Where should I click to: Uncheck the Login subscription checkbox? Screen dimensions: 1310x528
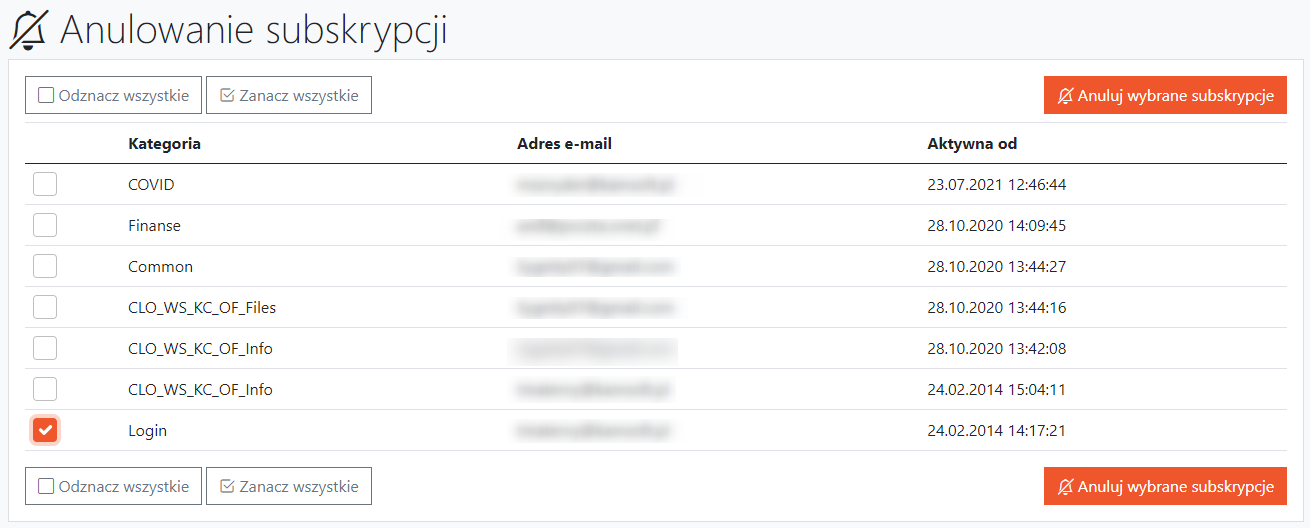click(45, 431)
